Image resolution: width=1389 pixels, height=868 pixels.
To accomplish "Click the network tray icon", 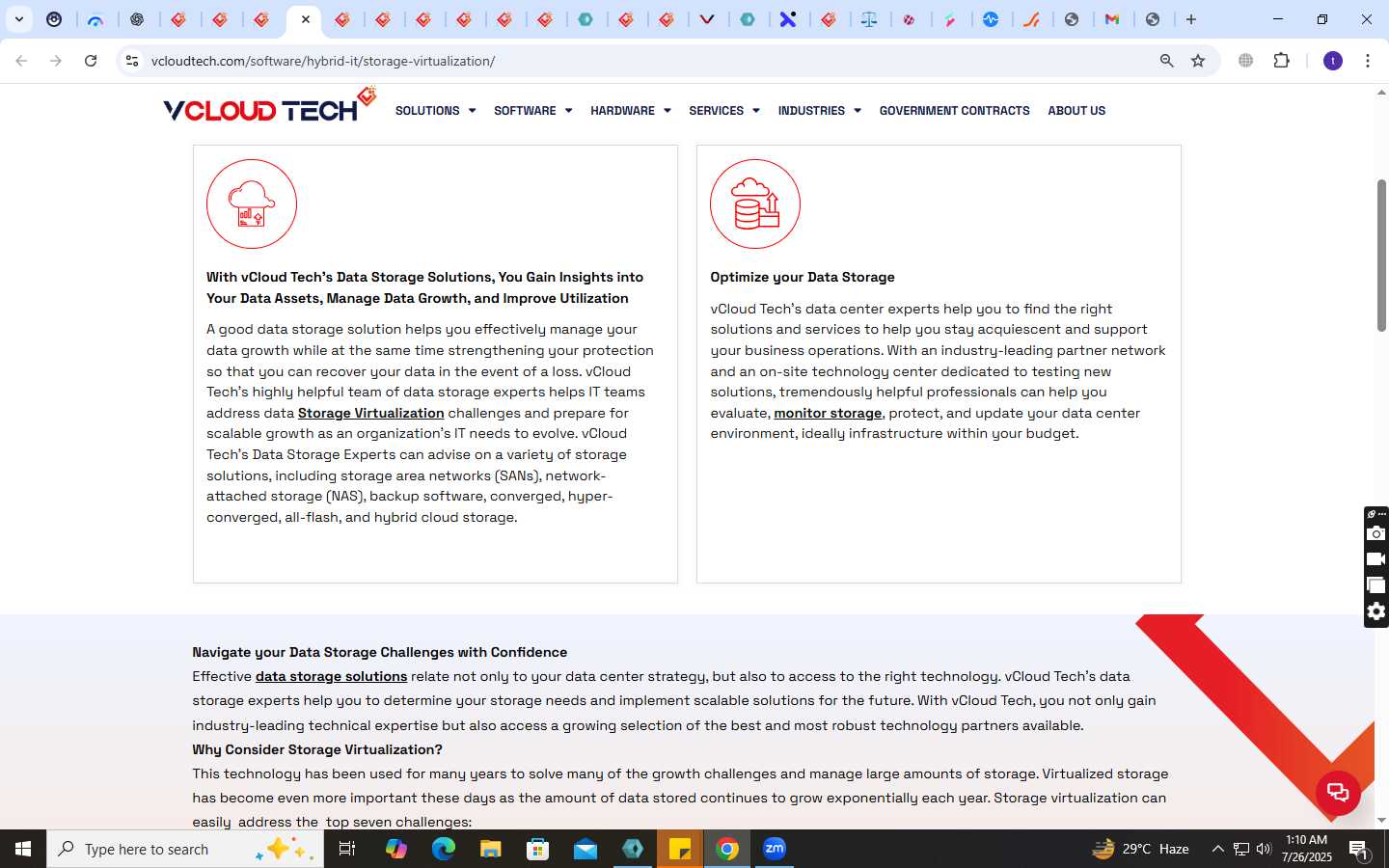I will coord(1241,849).
